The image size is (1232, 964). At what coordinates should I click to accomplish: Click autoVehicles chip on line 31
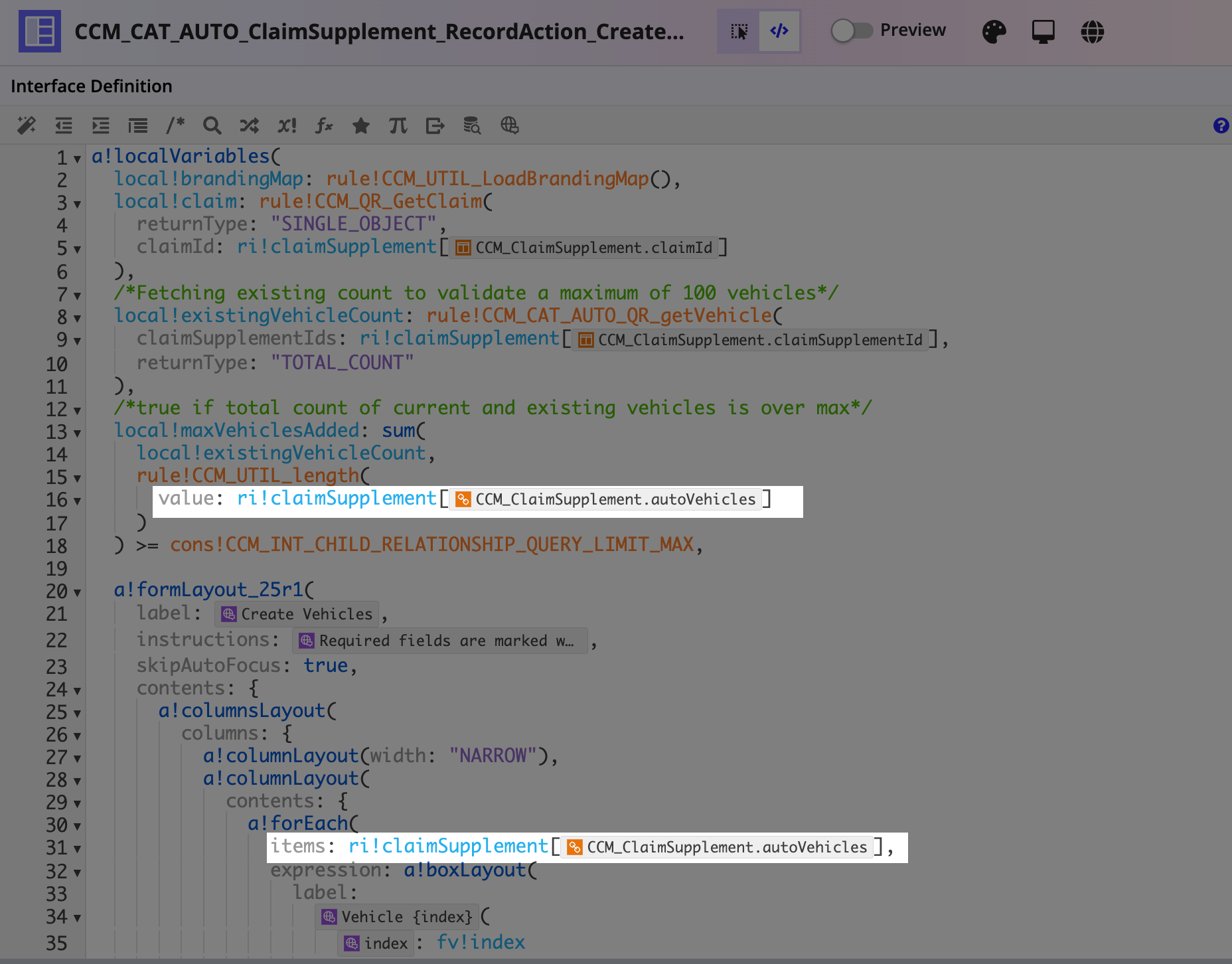718,847
